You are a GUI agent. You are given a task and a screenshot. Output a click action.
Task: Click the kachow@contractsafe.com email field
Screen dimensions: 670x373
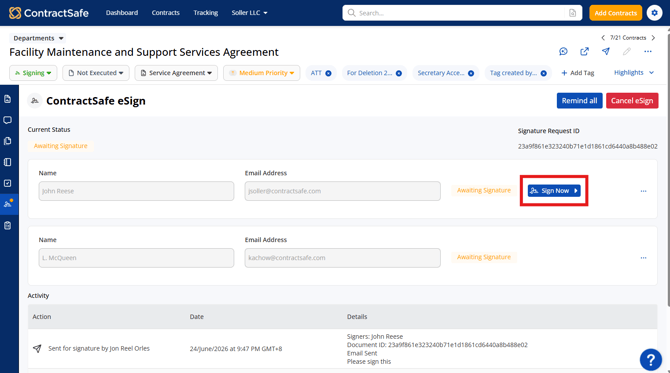[343, 258]
